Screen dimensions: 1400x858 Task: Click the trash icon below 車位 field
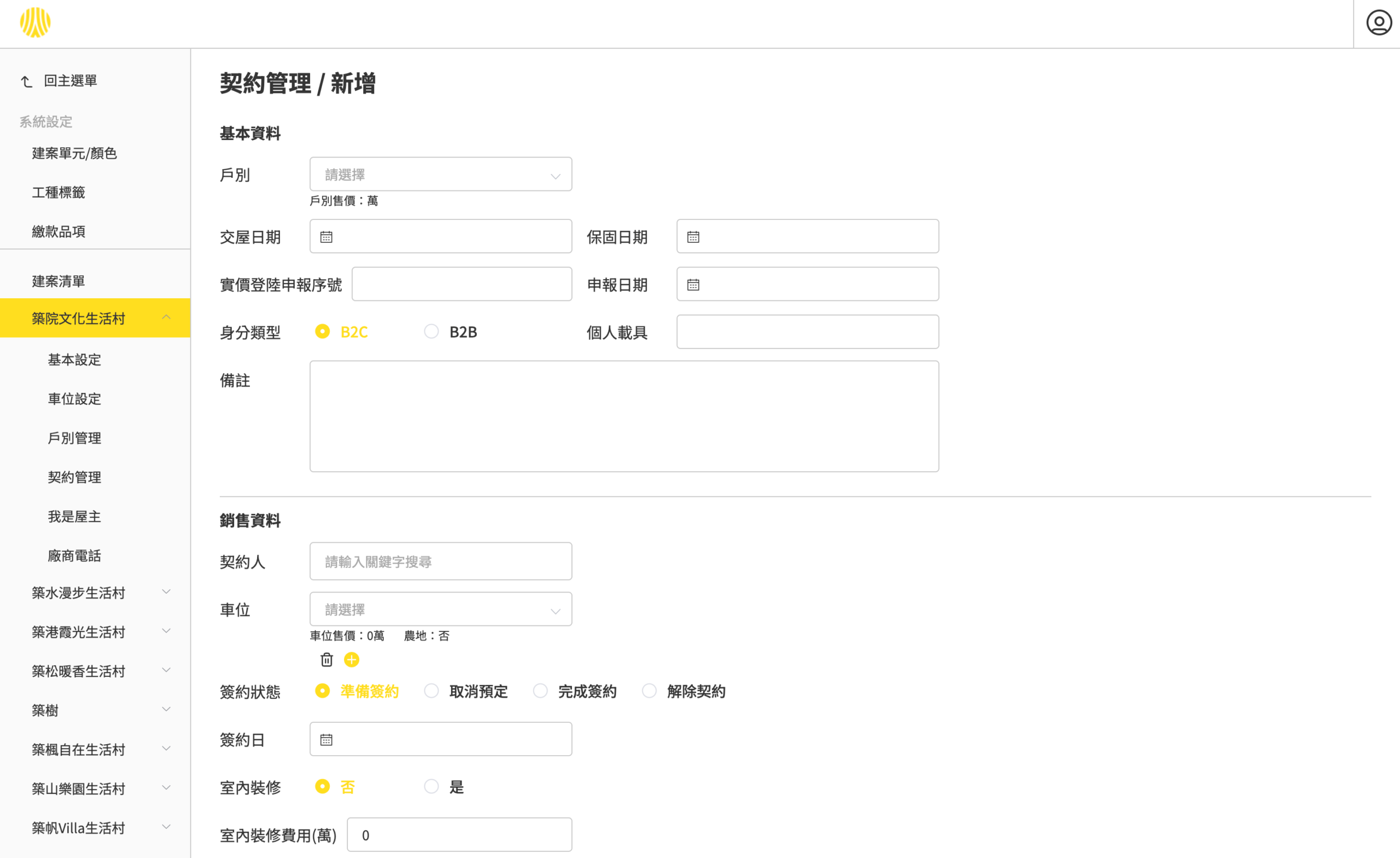pos(326,659)
